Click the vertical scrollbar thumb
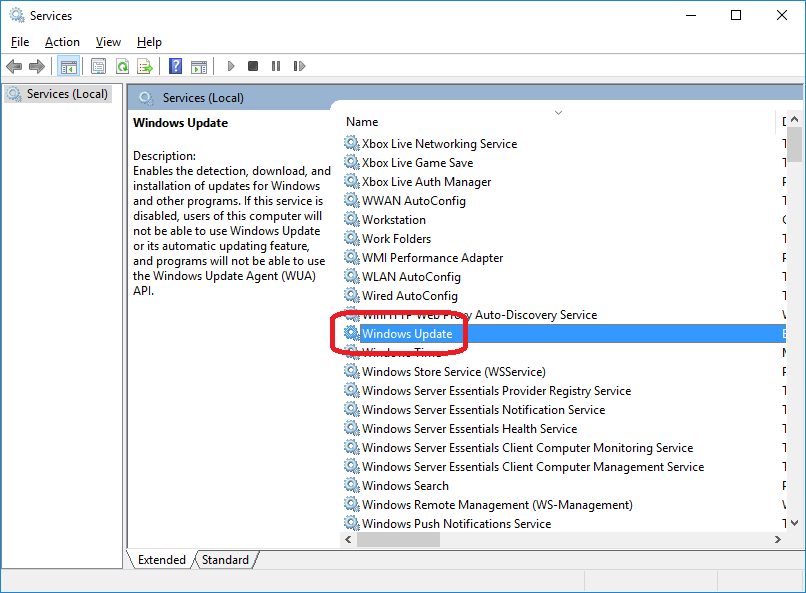Screen dimensions: 806x593 (794, 144)
